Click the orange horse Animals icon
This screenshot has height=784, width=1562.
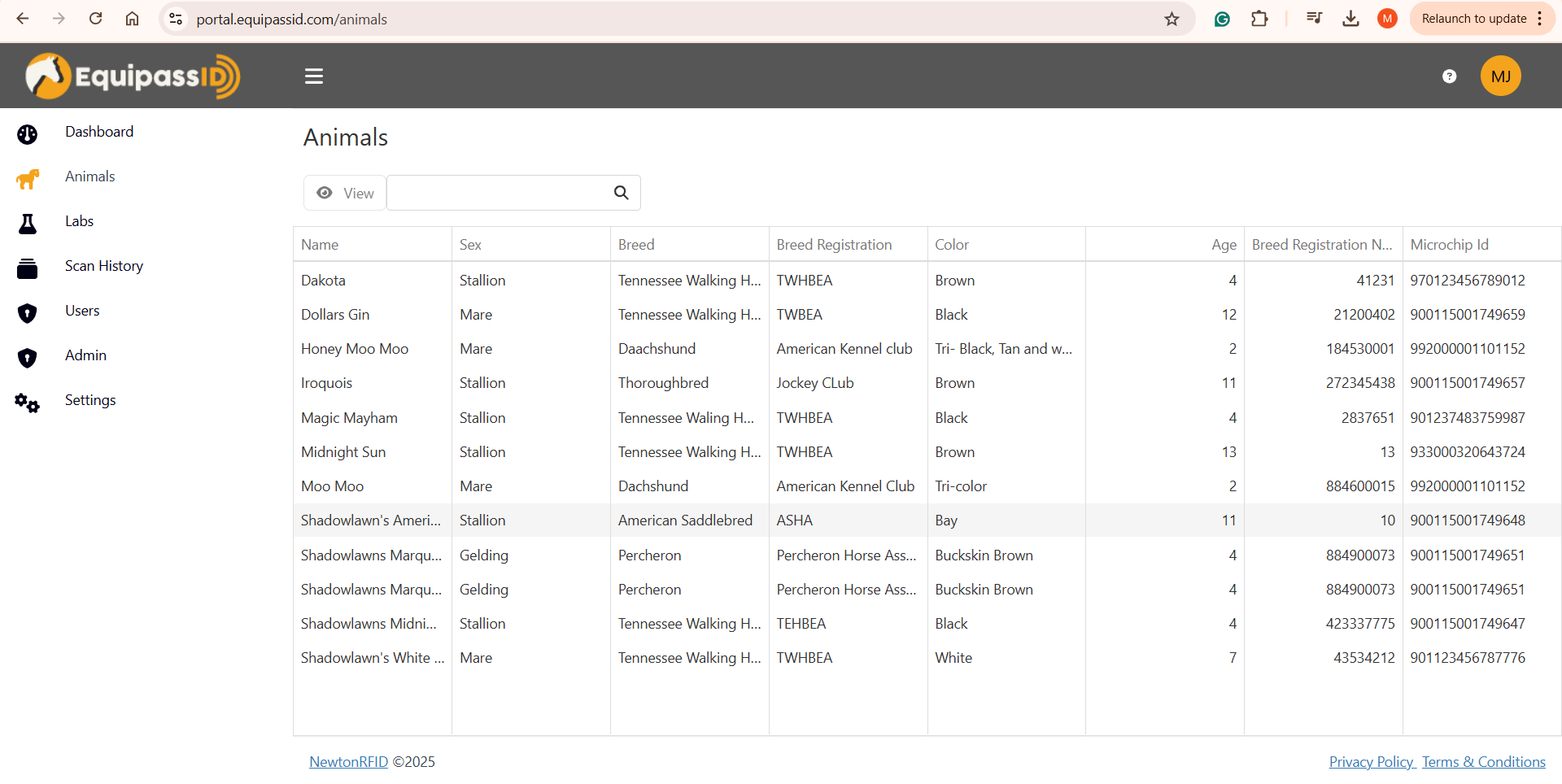28,179
